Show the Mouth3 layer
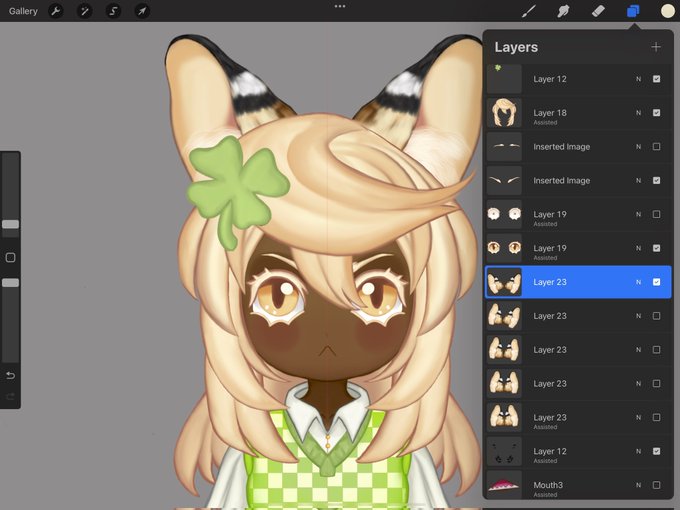Viewport: 680px width, 510px height. 657,485
